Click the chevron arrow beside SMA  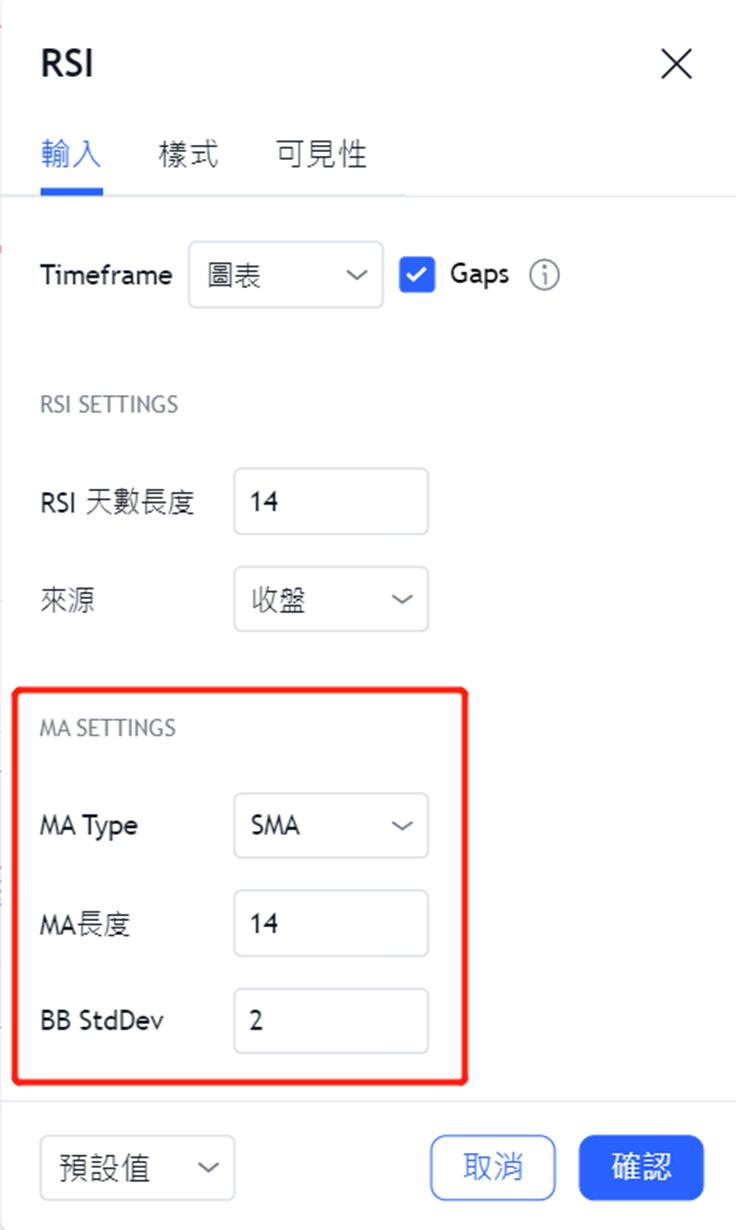402,826
